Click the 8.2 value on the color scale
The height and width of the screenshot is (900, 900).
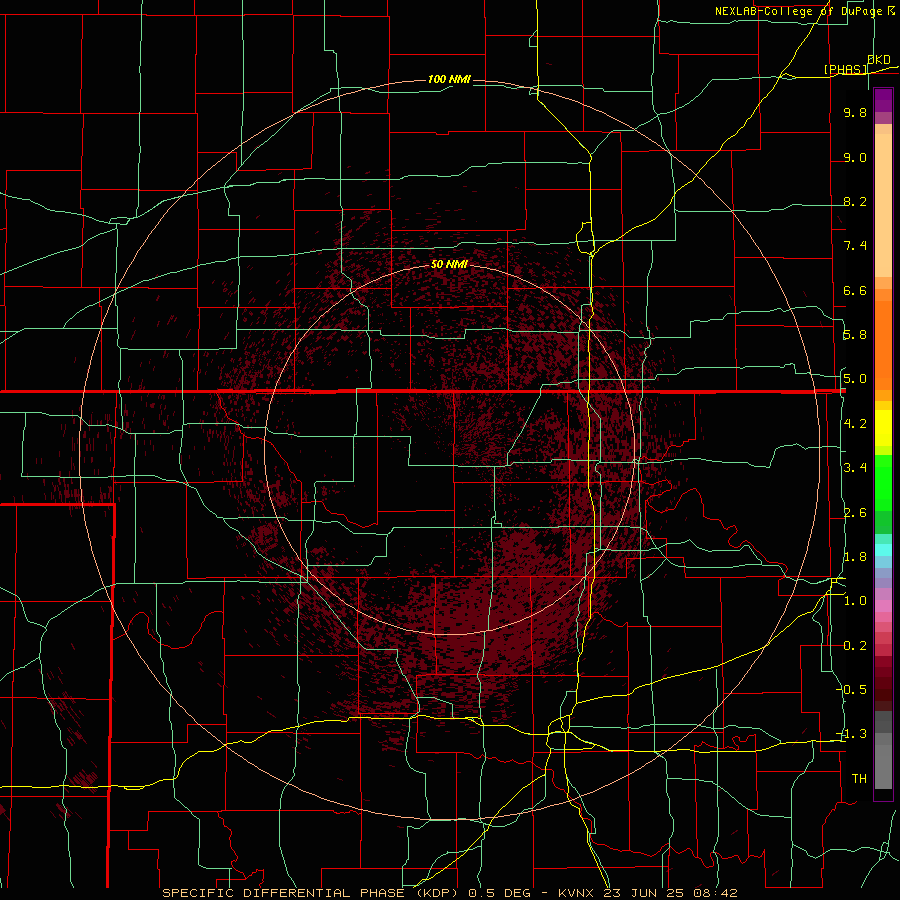pyautogui.click(x=855, y=201)
